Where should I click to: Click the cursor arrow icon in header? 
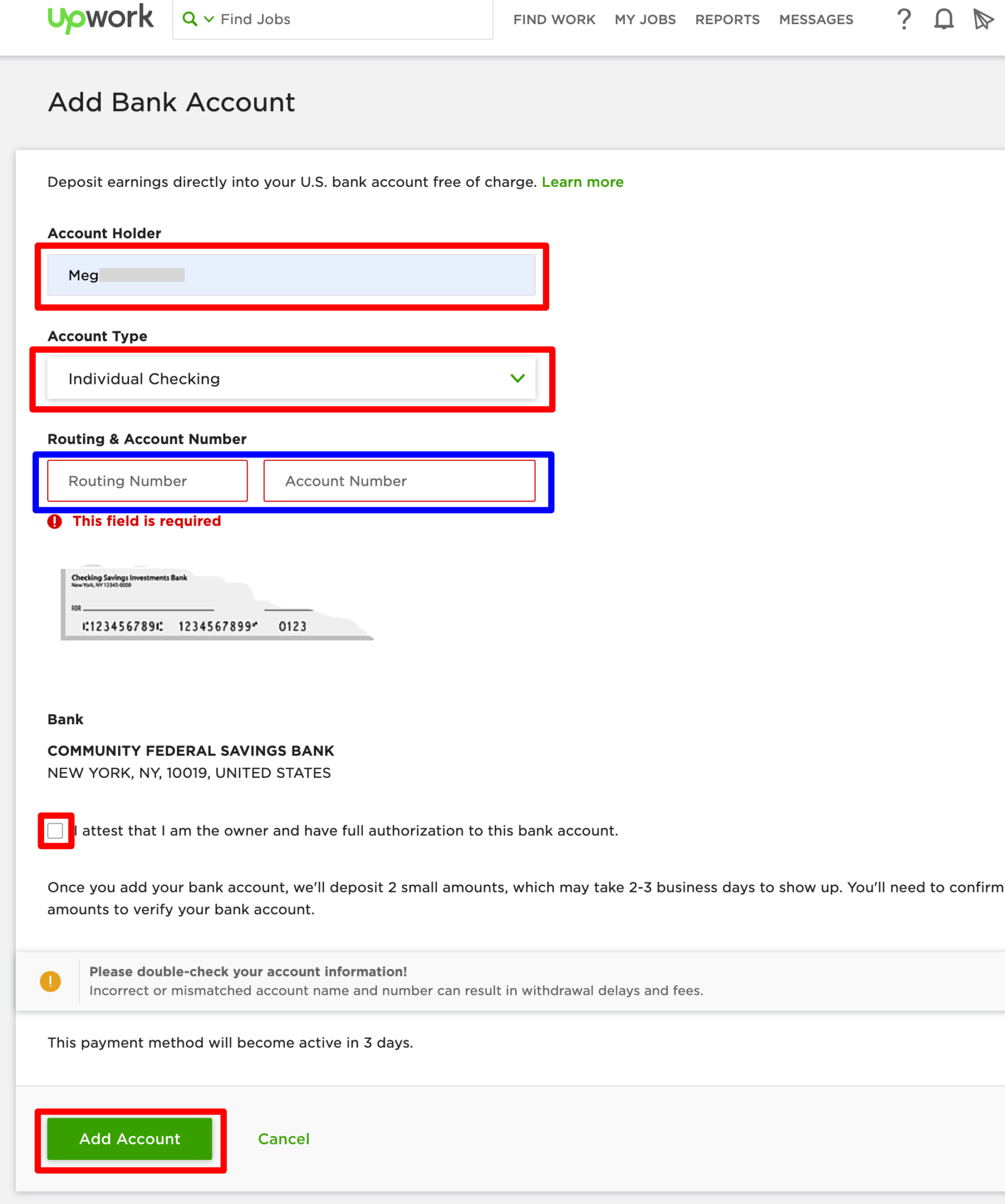point(983,19)
